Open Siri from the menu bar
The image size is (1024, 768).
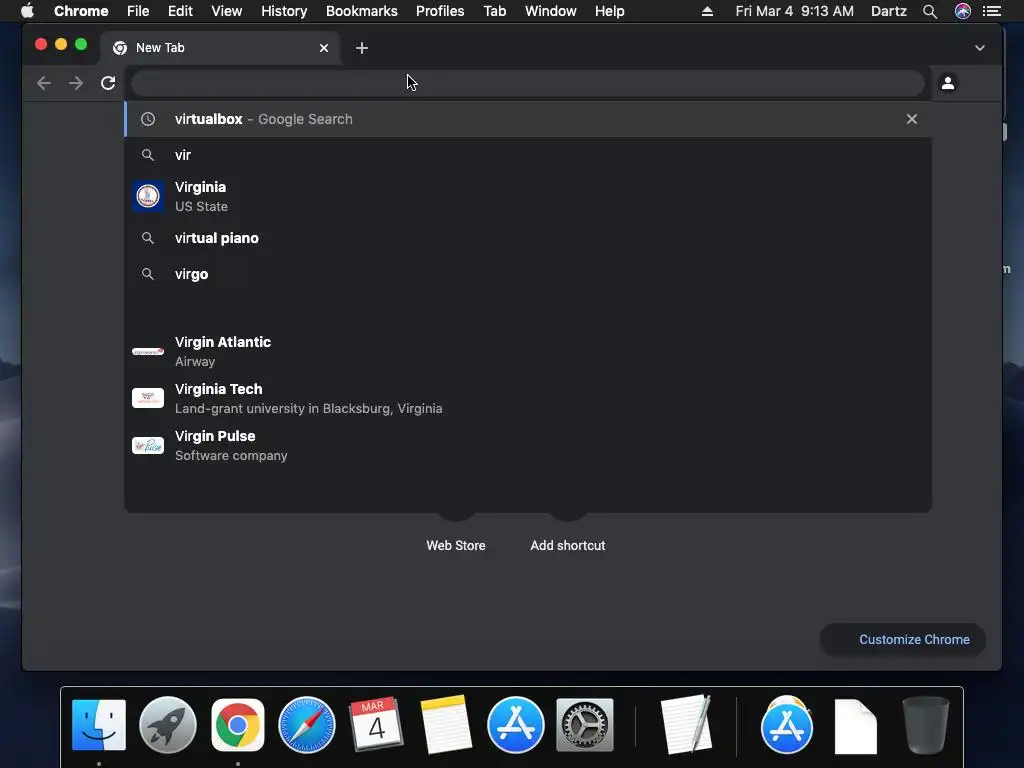pos(963,11)
